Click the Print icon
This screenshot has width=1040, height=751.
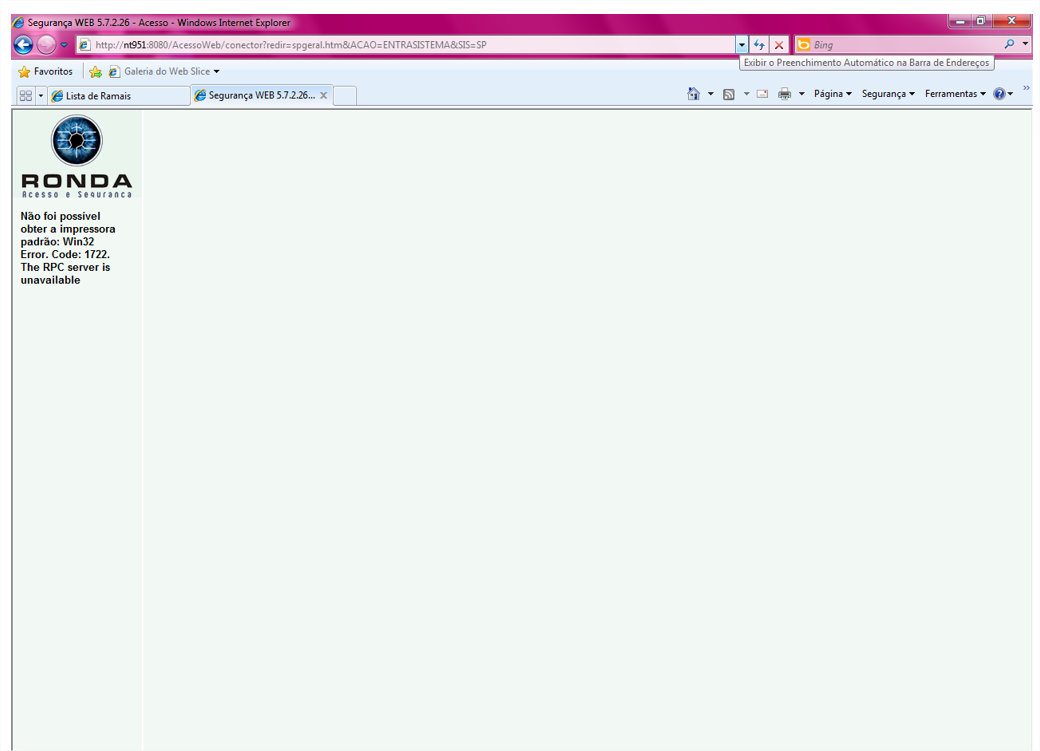[785, 94]
